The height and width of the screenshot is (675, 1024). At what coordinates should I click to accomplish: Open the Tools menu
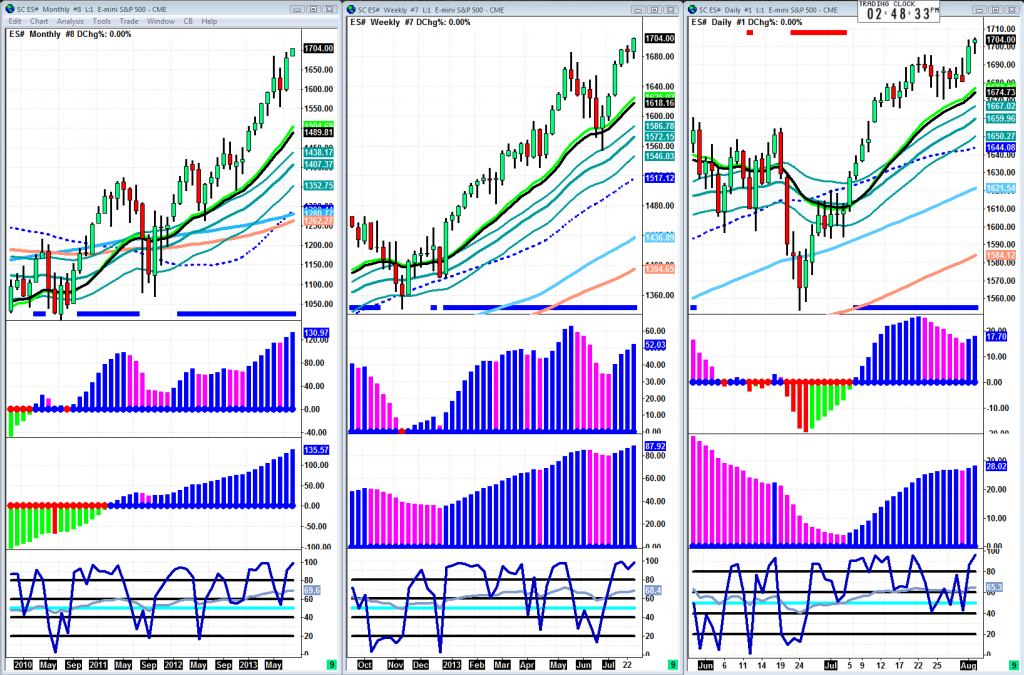pyautogui.click(x=102, y=21)
